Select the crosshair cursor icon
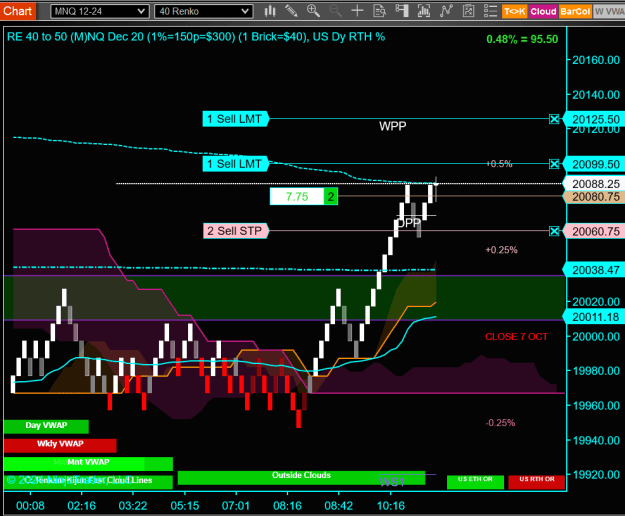 (x=357, y=11)
